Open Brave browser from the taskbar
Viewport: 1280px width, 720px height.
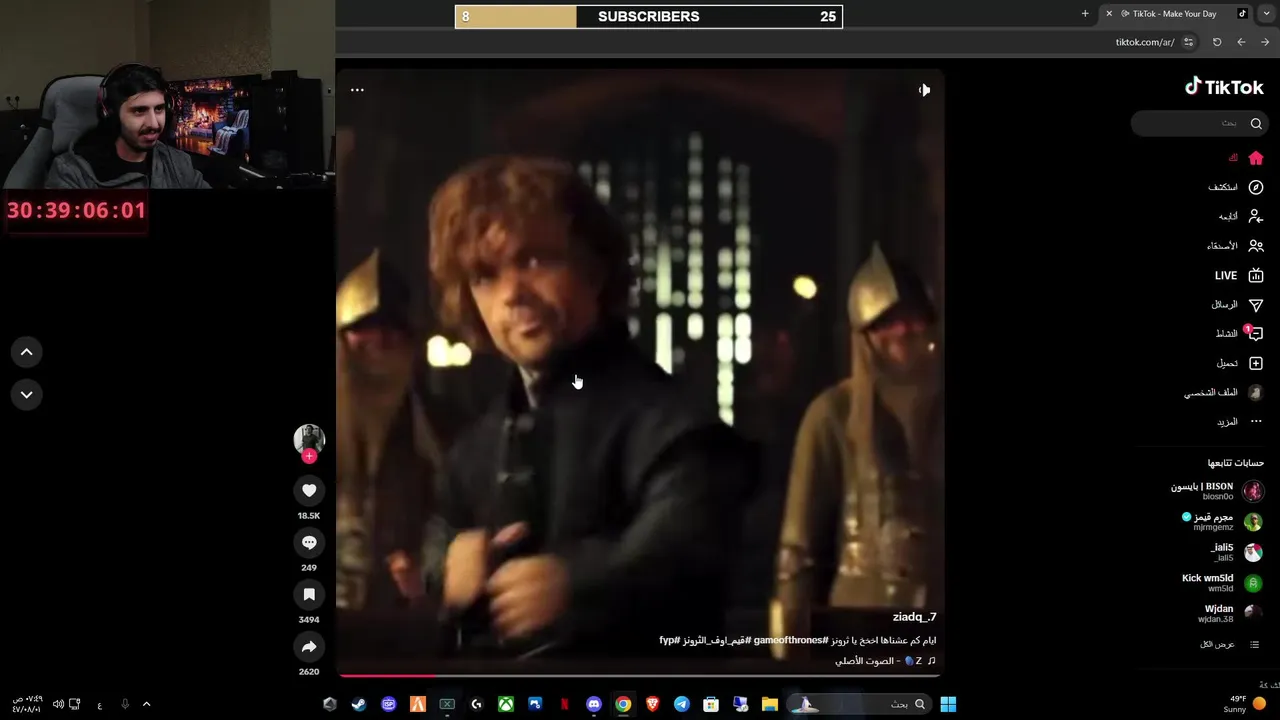(652, 704)
